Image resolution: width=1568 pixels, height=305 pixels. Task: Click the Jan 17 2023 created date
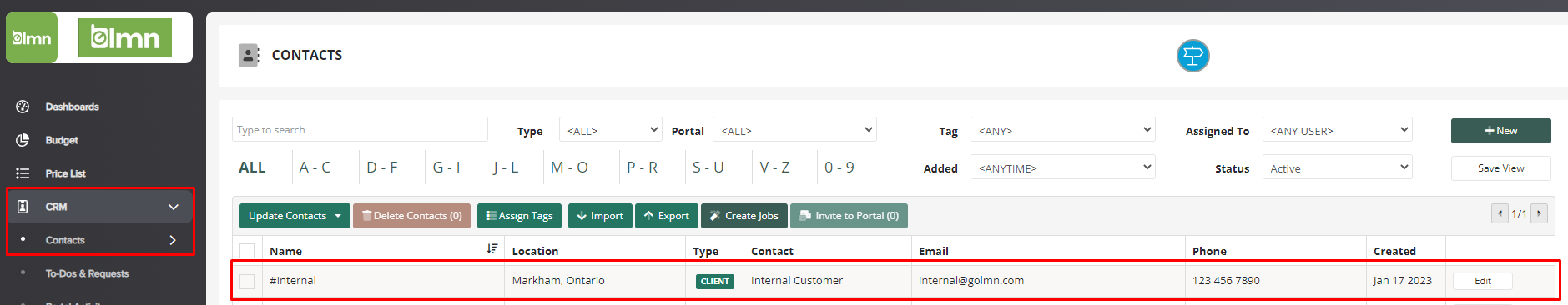(1403, 280)
